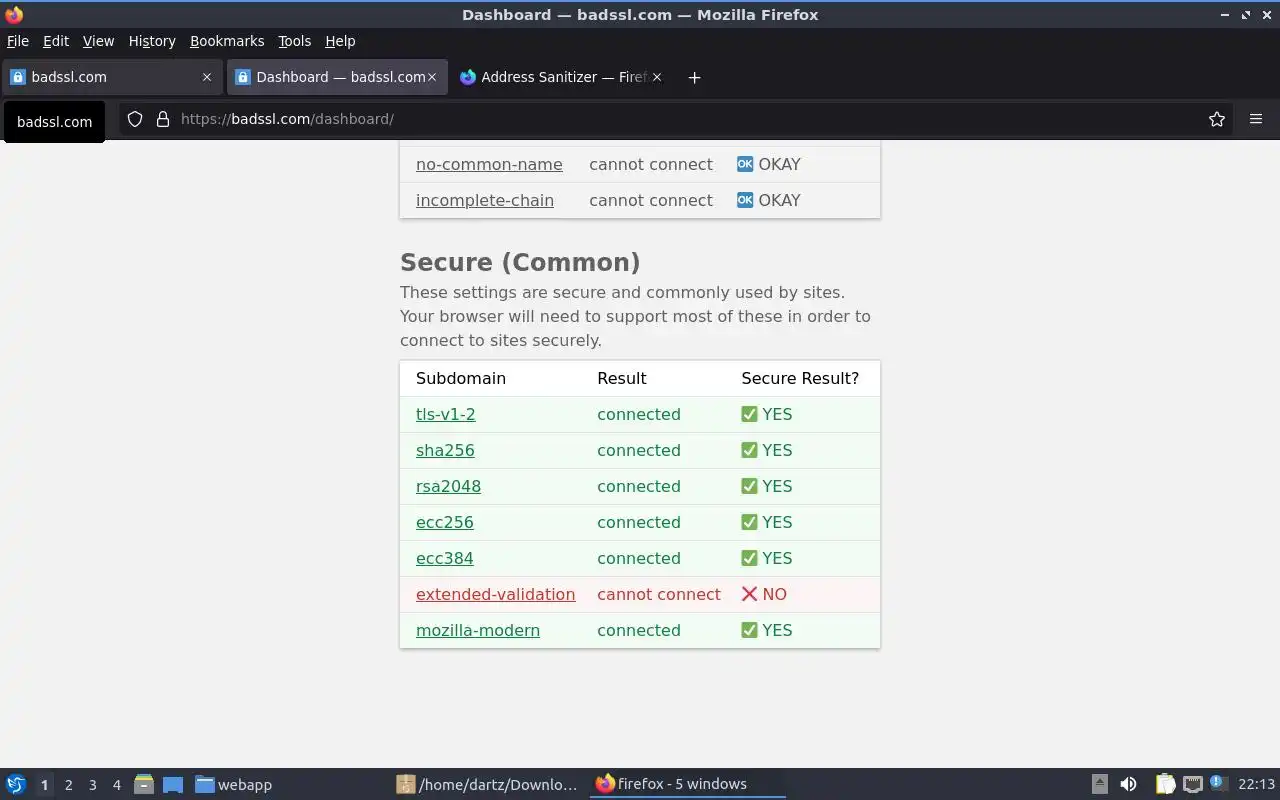The height and width of the screenshot is (800, 1280).
Task: Switch to workspace 2 in the taskbar
Action: [68, 785]
